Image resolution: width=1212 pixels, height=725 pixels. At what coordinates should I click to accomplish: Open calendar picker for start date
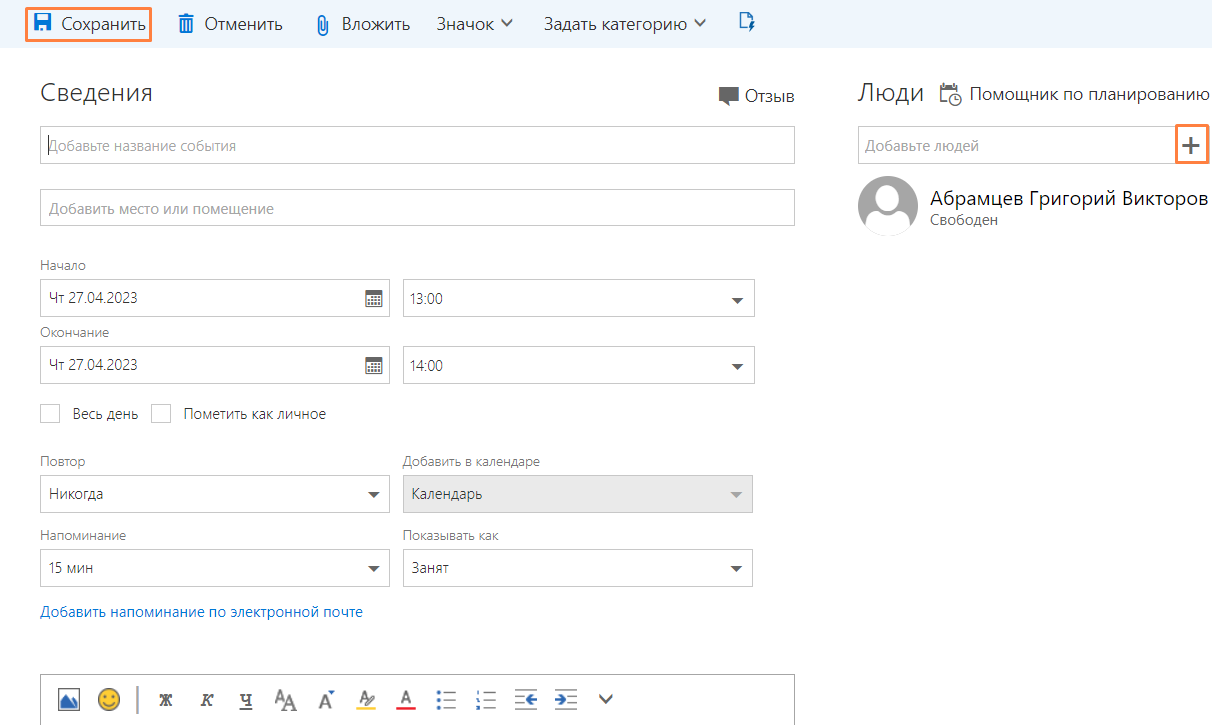(x=374, y=298)
